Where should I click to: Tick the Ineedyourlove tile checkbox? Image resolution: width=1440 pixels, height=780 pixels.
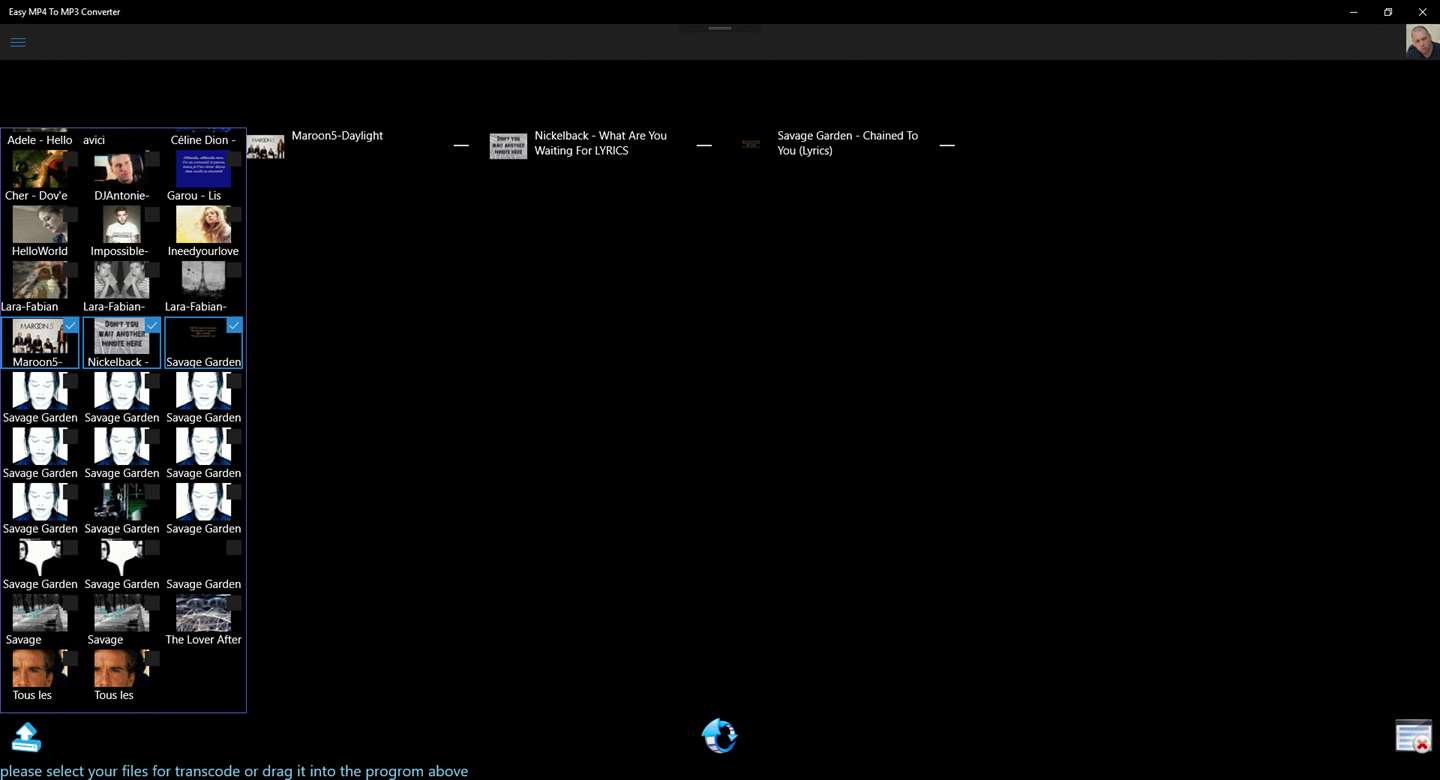[x=234, y=214]
